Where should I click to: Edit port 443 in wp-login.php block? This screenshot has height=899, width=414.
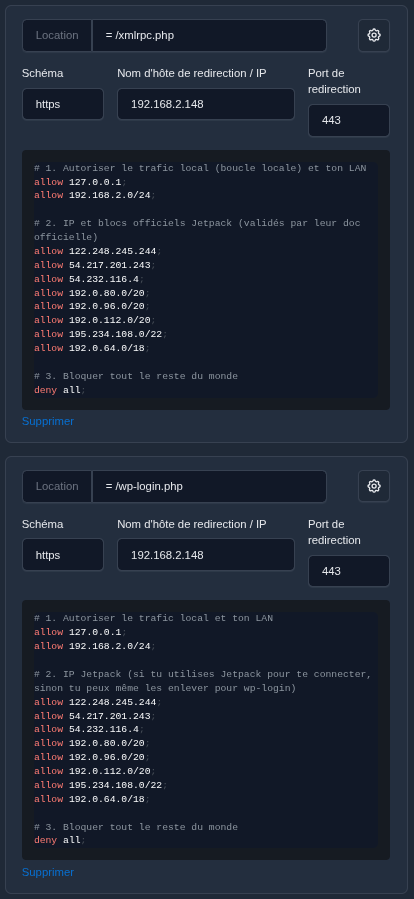point(349,571)
